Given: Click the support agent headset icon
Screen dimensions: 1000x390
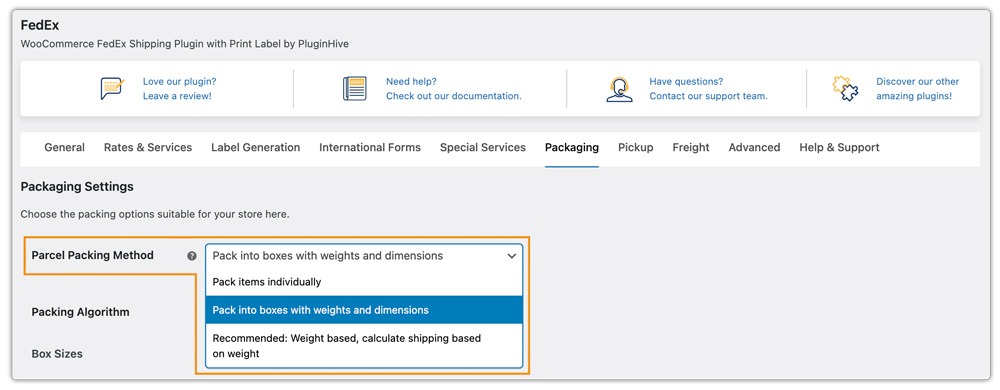Looking at the screenshot, I should click(x=619, y=89).
